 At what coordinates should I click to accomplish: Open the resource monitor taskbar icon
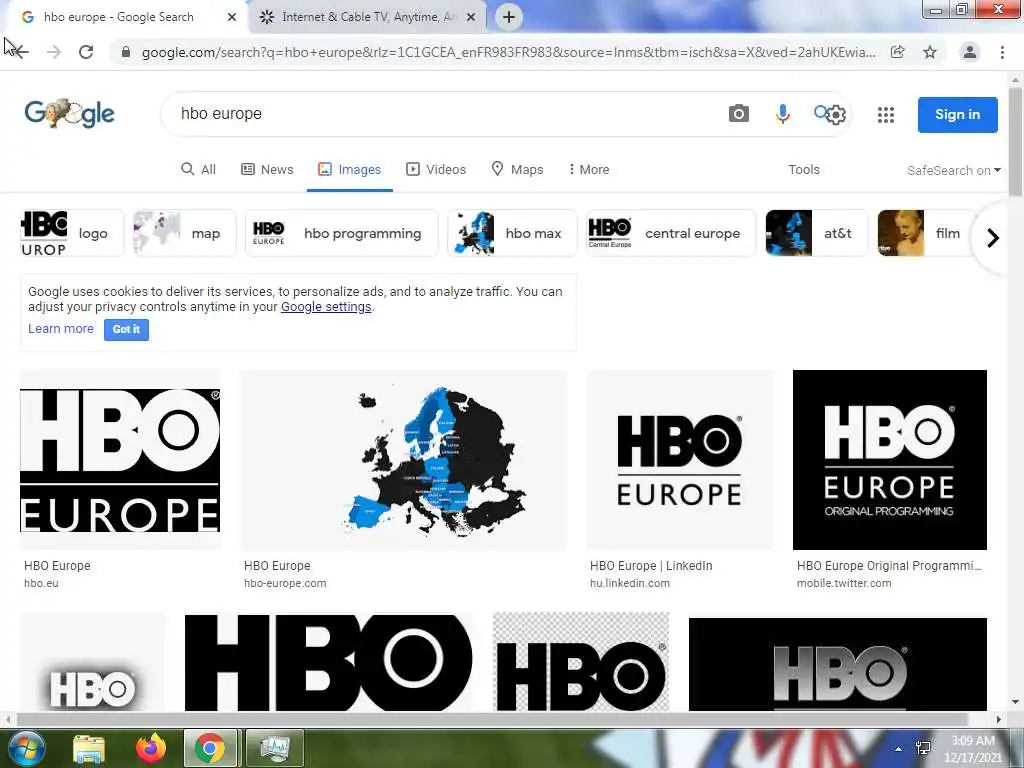274,748
